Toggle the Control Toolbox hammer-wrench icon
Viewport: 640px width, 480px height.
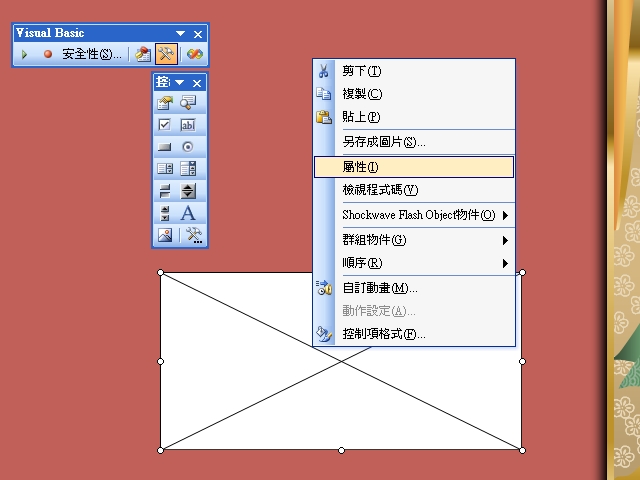point(166,54)
